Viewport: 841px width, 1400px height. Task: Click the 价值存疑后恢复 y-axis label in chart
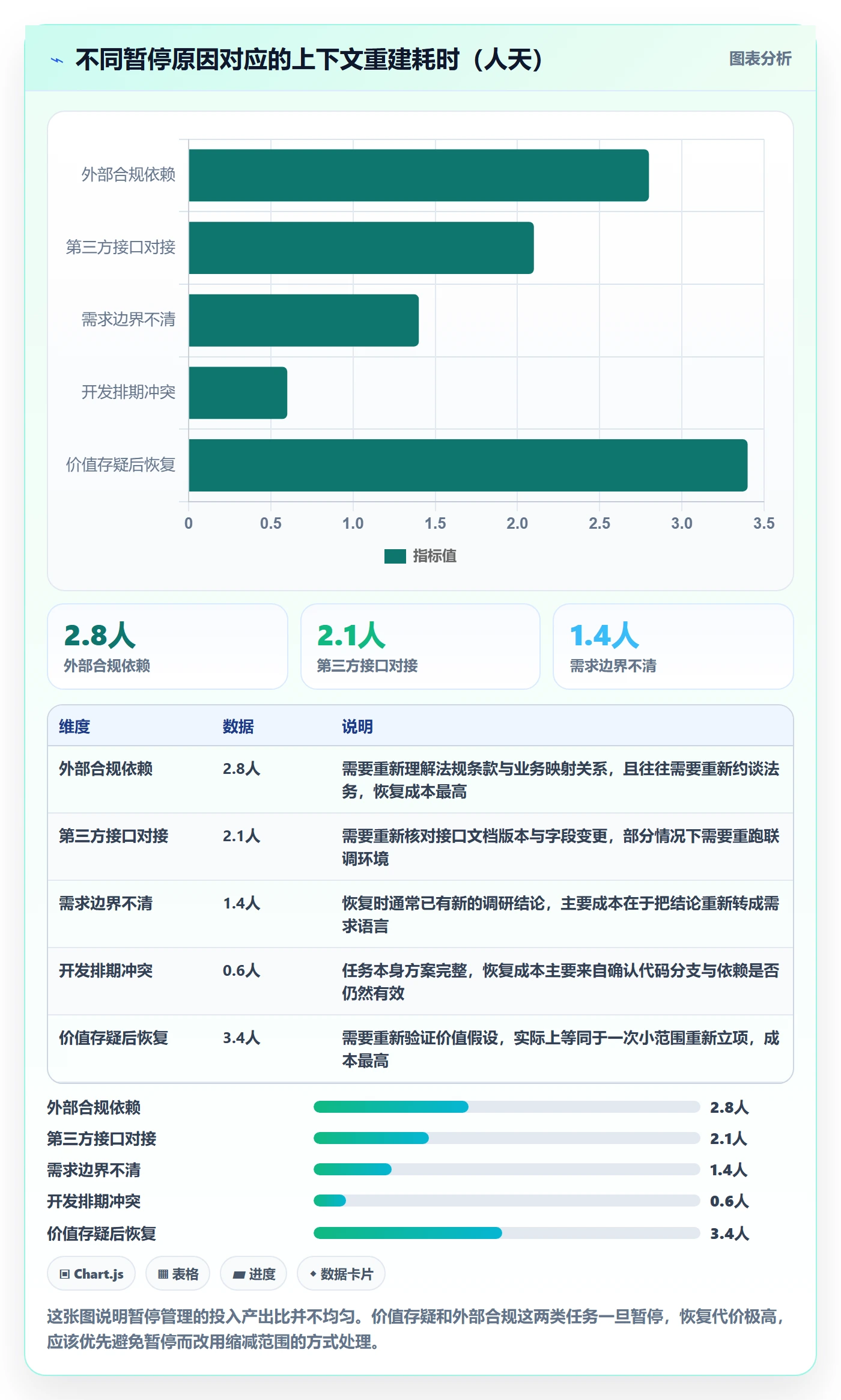pyautogui.click(x=121, y=465)
